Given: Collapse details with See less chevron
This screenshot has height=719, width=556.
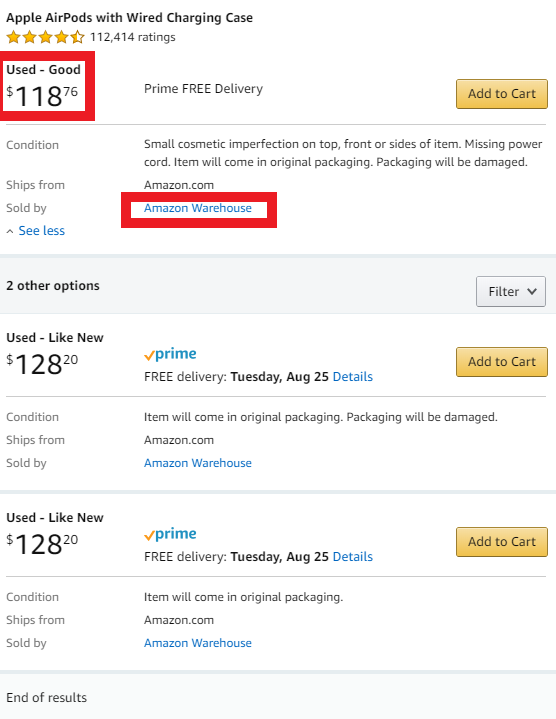Looking at the screenshot, I should point(36,231).
